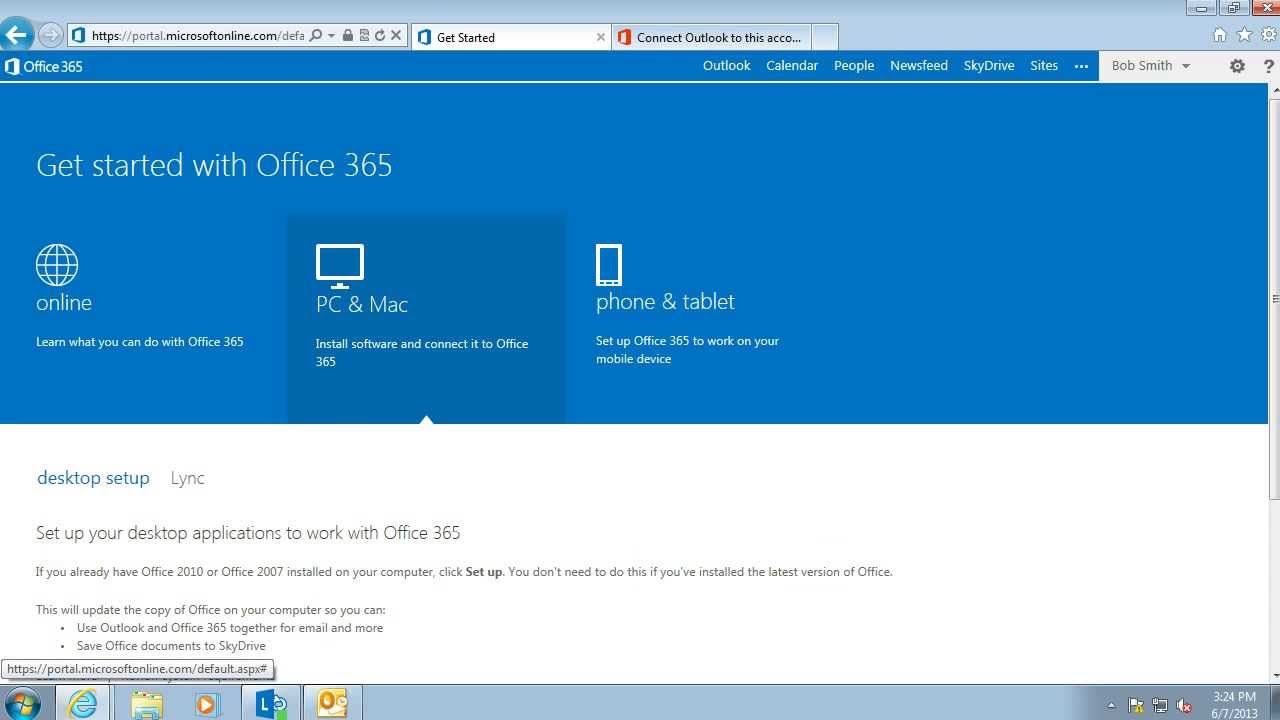Stop page loading with the X icon
1280x720 pixels.
(396, 35)
